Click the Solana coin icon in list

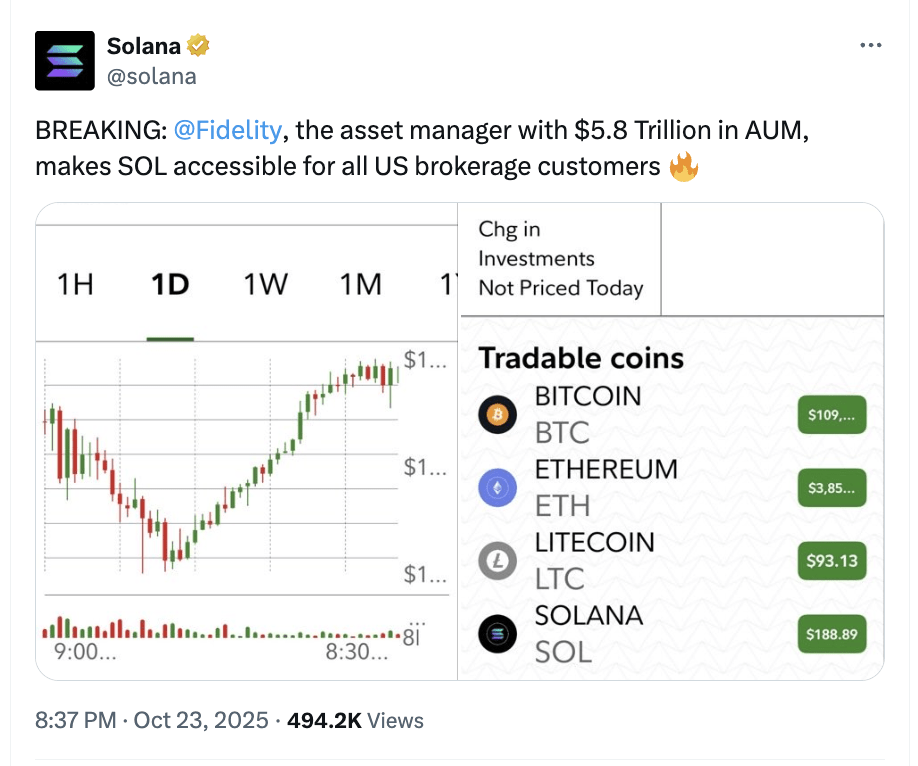tap(497, 634)
